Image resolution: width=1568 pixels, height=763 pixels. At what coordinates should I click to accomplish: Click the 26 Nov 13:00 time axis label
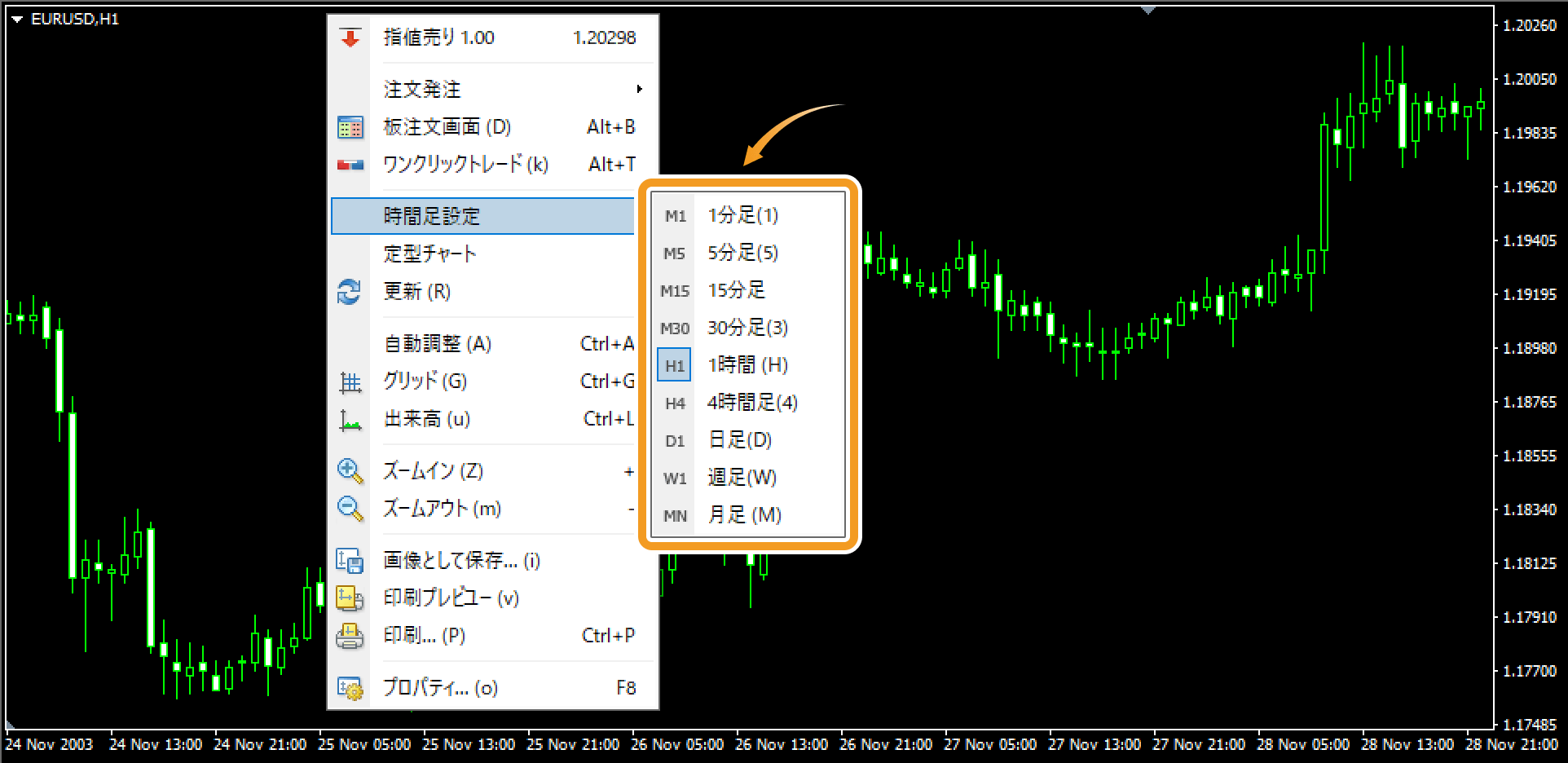tap(782, 744)
